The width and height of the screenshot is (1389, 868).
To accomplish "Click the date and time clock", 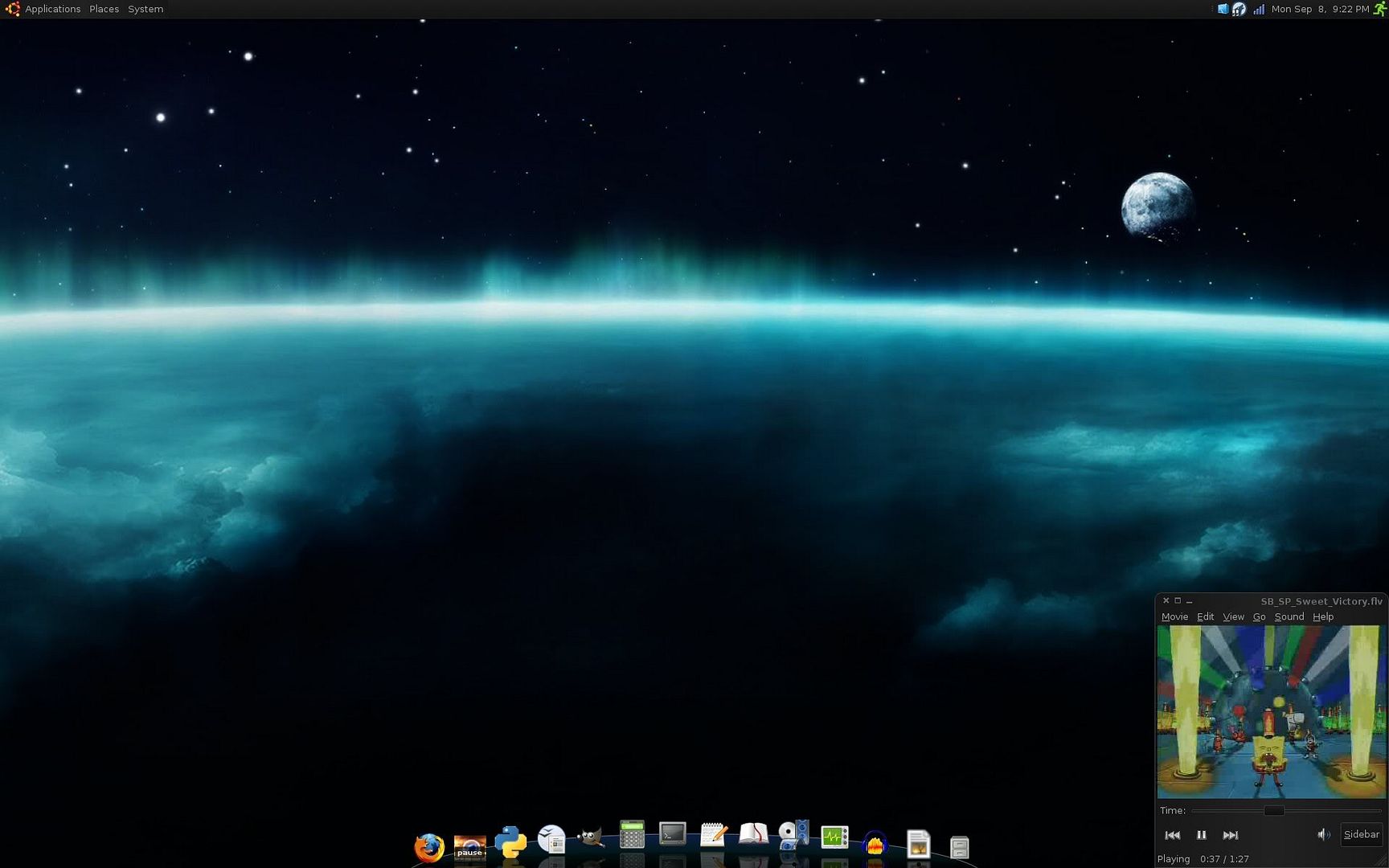I will click(x=1320, y=9).
